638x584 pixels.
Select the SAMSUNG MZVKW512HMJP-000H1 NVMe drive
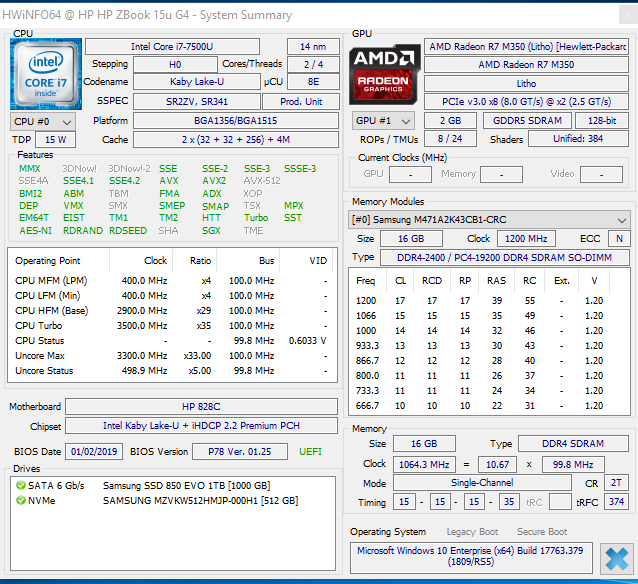pos(201,501)
